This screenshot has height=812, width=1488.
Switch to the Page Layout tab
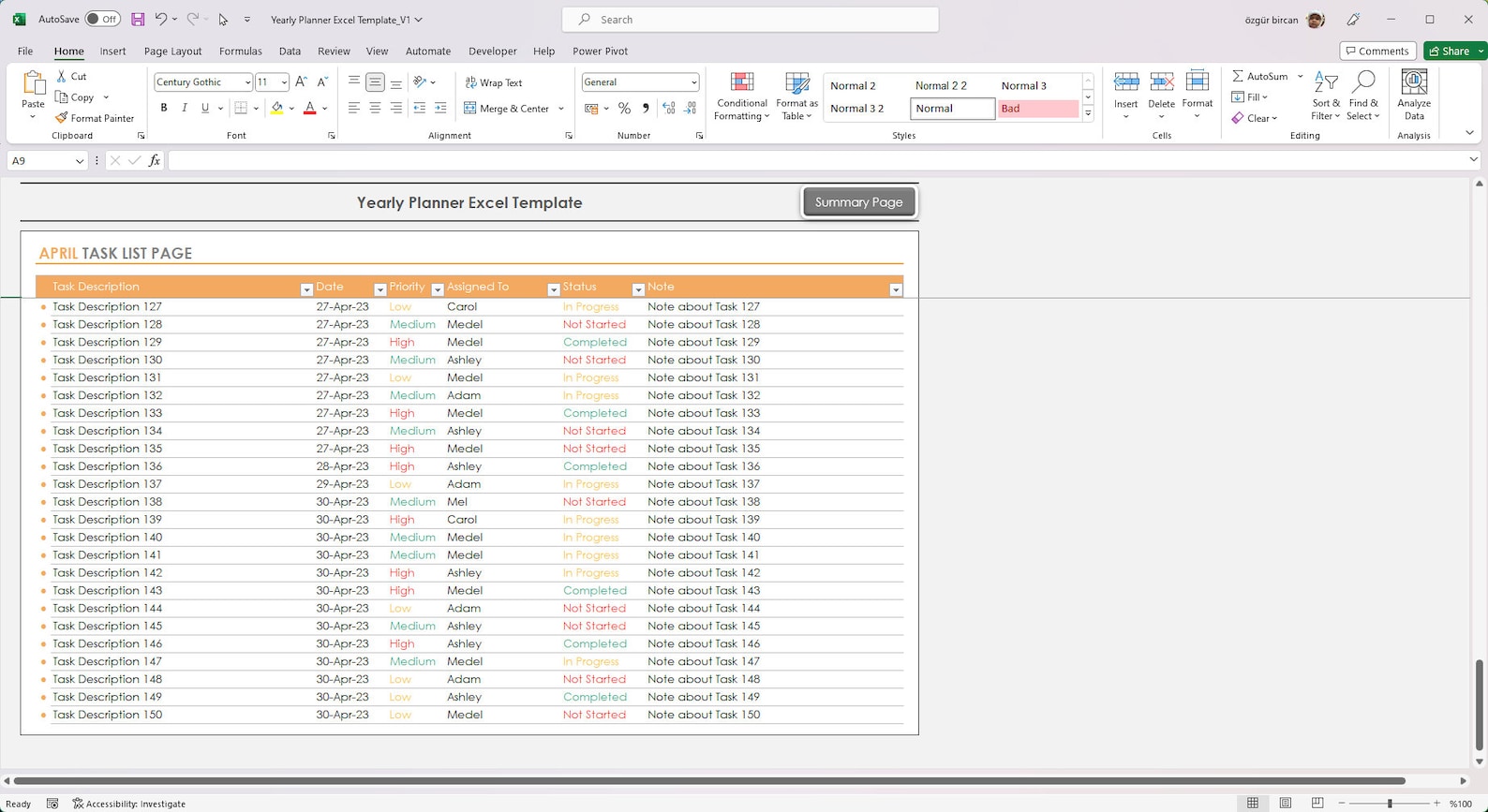pos(172,51)
